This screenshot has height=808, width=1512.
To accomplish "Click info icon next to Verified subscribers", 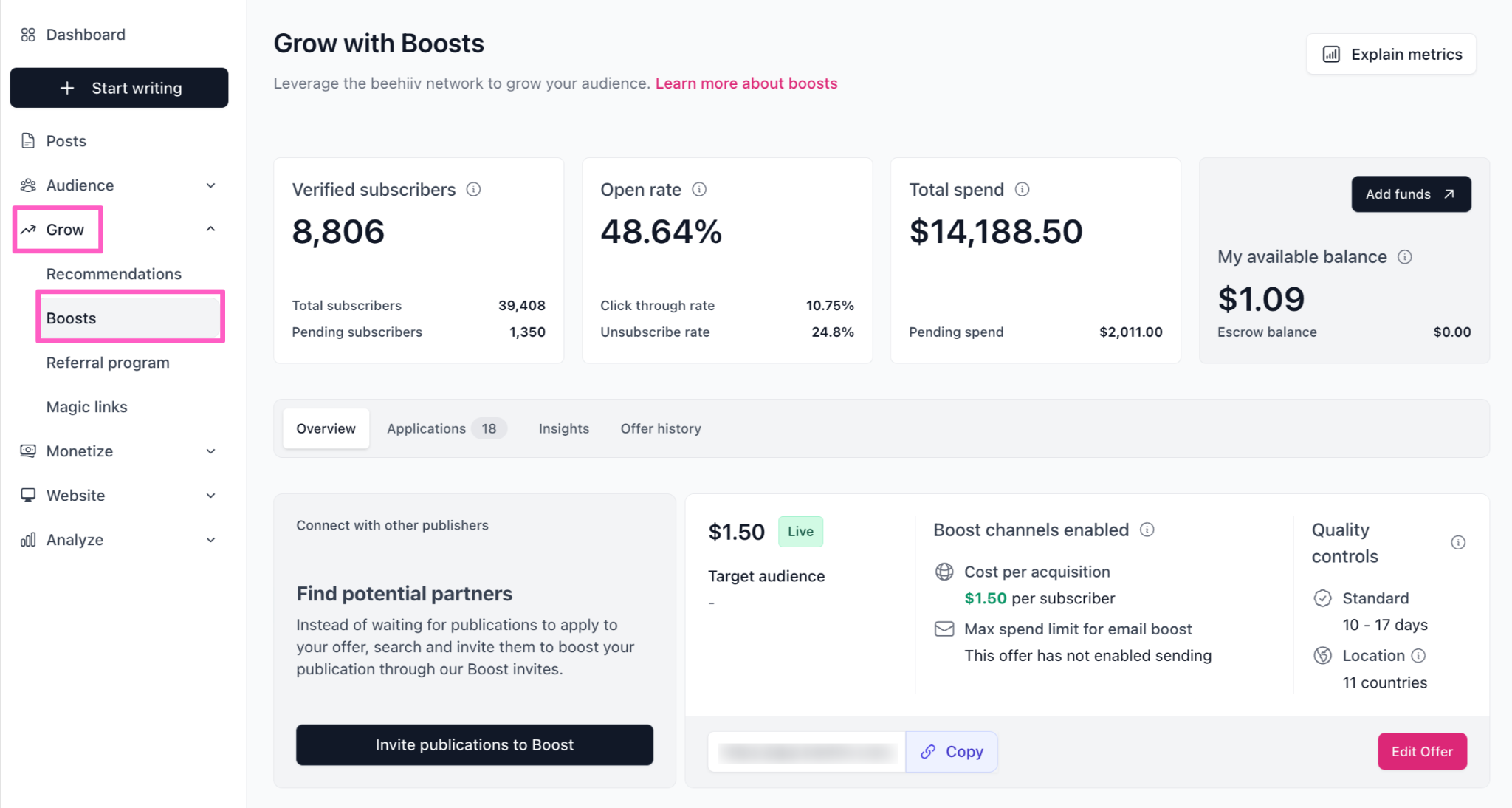I will tap(473, 190).
